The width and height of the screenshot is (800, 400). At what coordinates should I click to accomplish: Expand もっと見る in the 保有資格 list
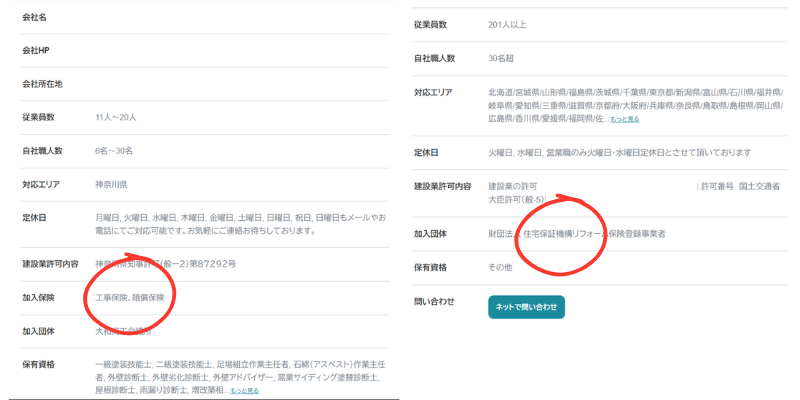pyautogui.click(x=244, y=390)
